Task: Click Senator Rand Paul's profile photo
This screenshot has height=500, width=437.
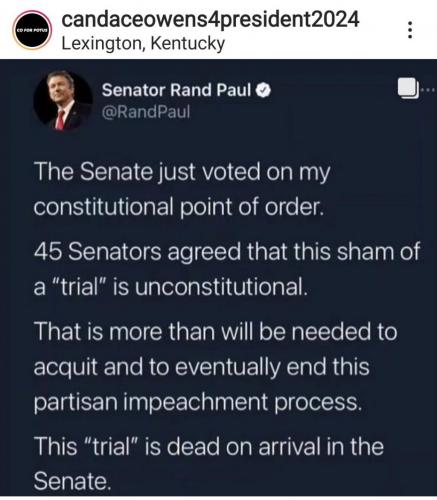Action: [63, 100]
